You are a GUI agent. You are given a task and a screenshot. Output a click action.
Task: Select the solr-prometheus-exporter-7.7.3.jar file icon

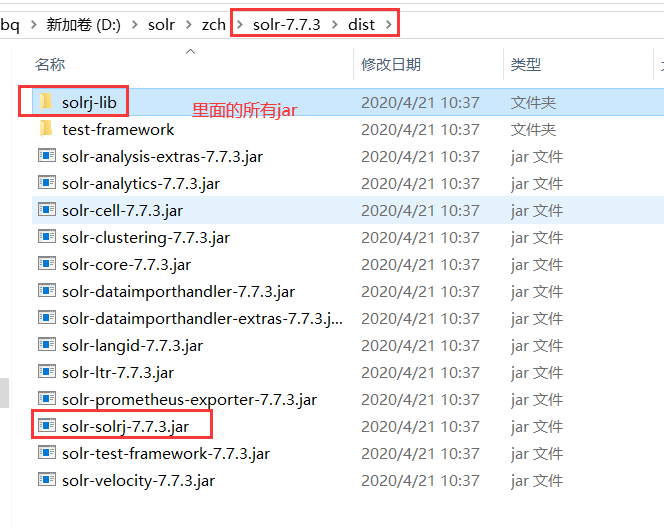click(47, 398)
